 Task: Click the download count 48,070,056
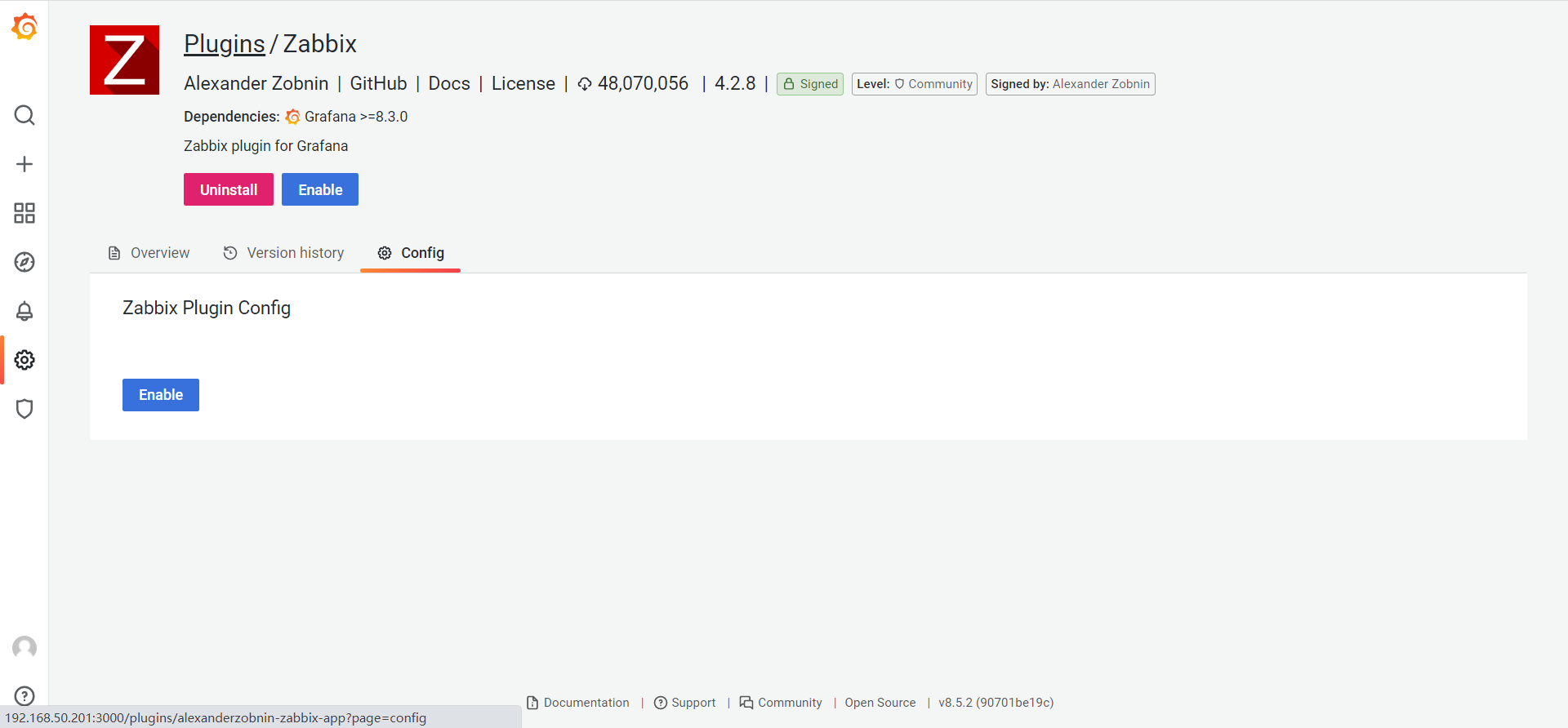point(644,84)
